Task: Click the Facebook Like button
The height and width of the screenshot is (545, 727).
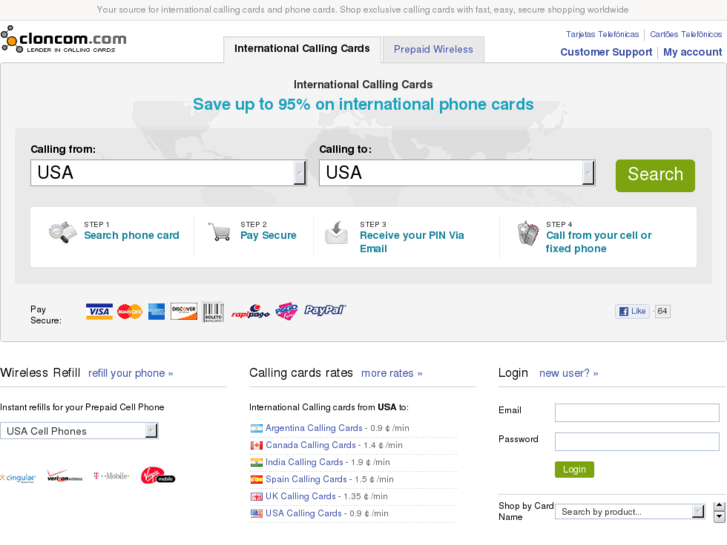Action: click(632, 311)
